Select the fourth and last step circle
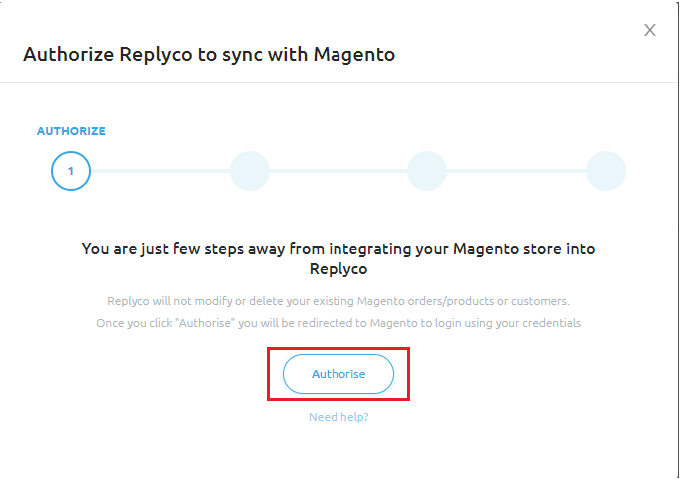 tap(605, 171)
